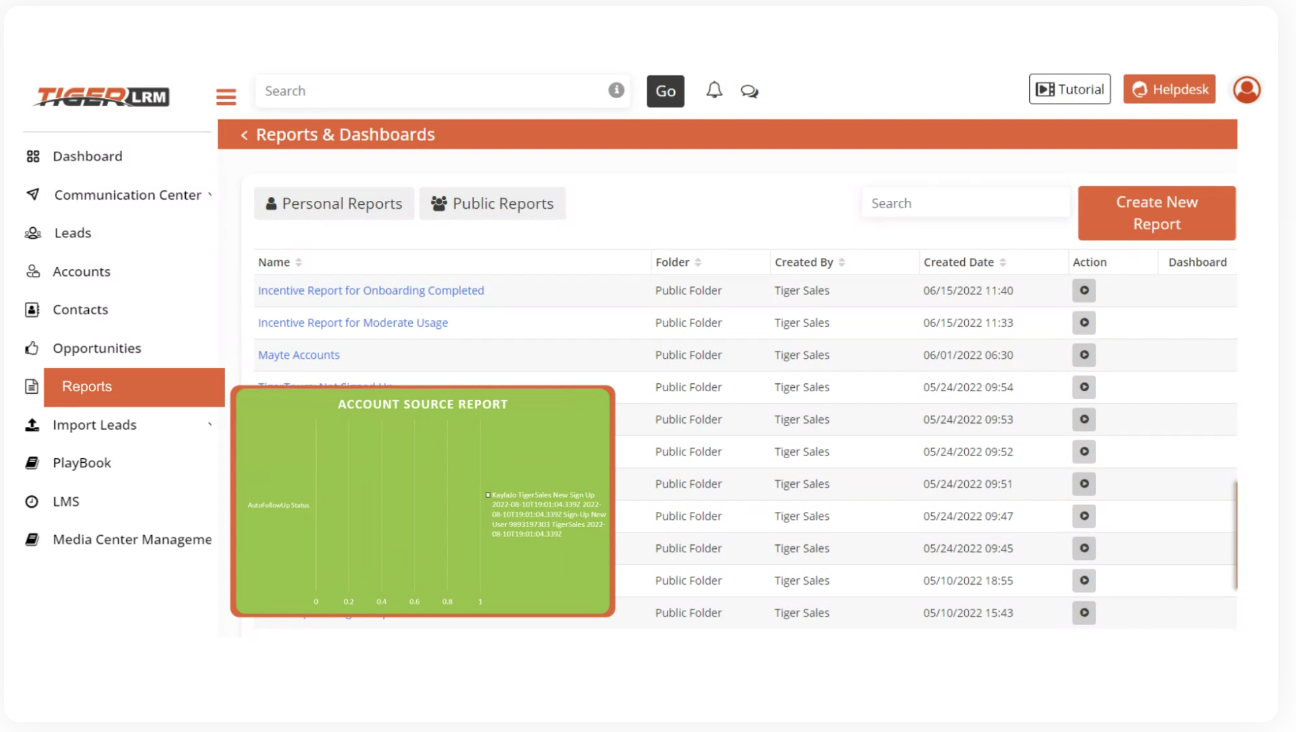
Task: Sort table by Folder column
Action: (698, 263)
